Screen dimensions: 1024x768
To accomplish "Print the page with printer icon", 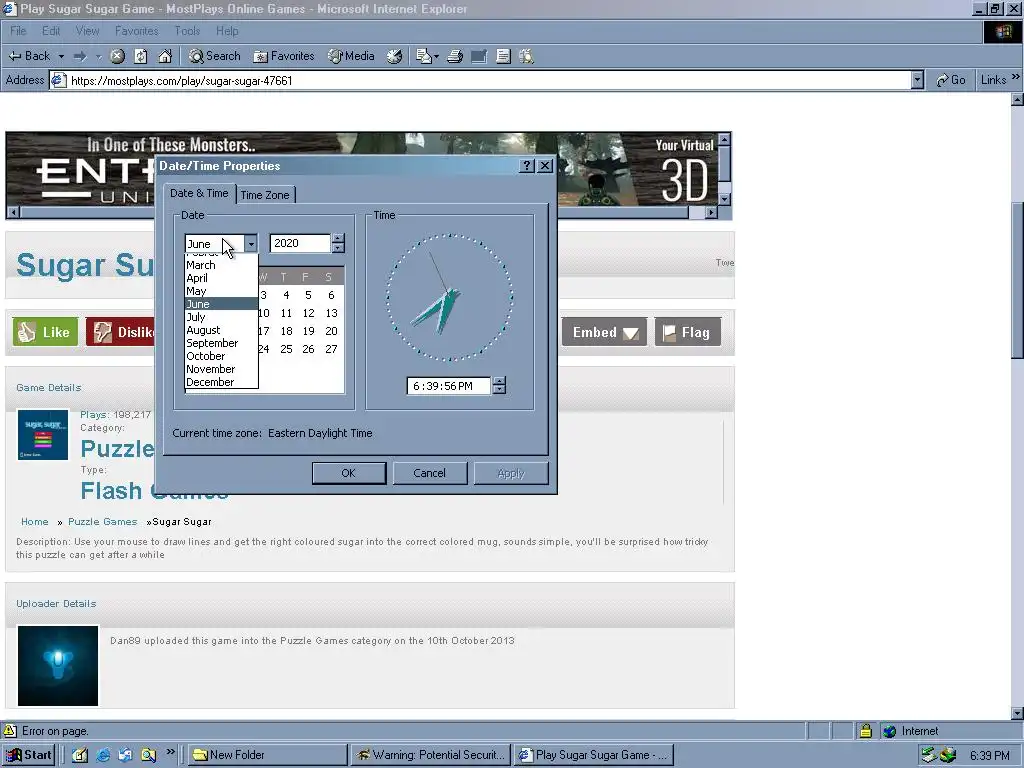I will [455, 56].
